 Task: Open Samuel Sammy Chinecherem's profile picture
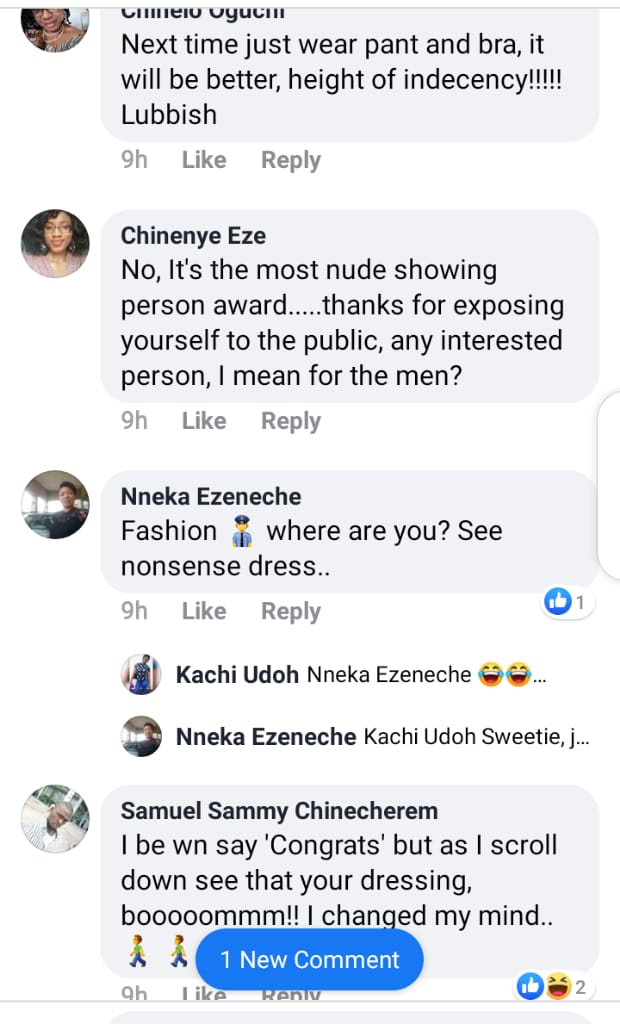click(56, 818)
